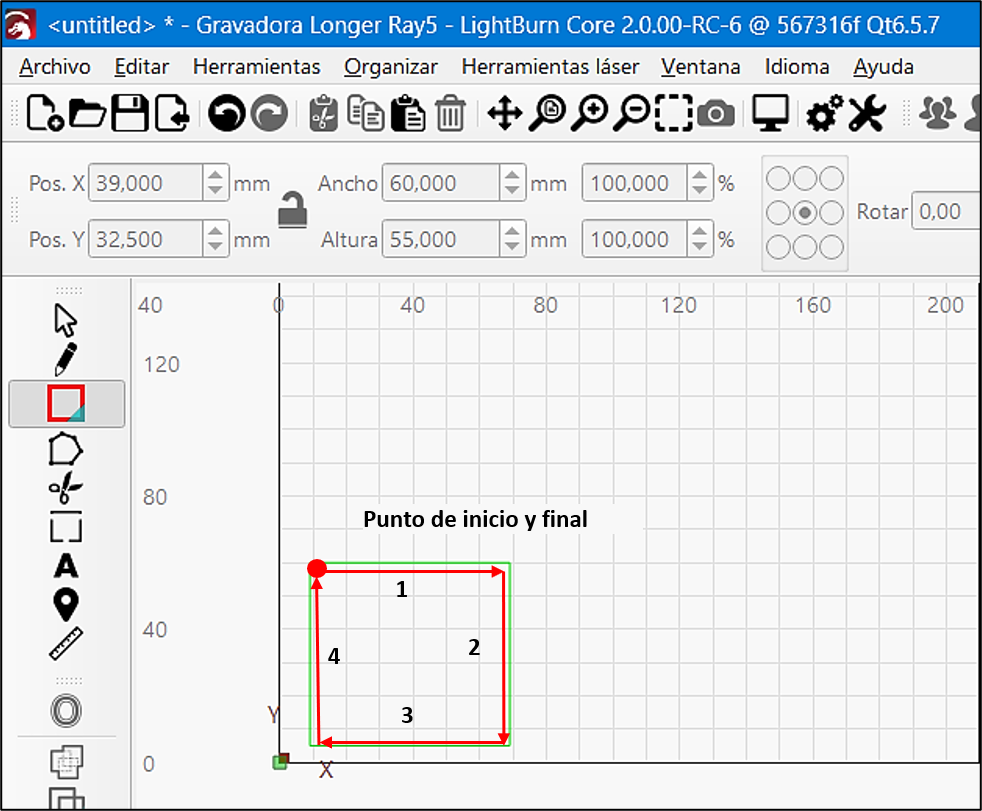Choose the Draw lines pencil tool
This screenshot has width=982, height=811.
[66, 359]
